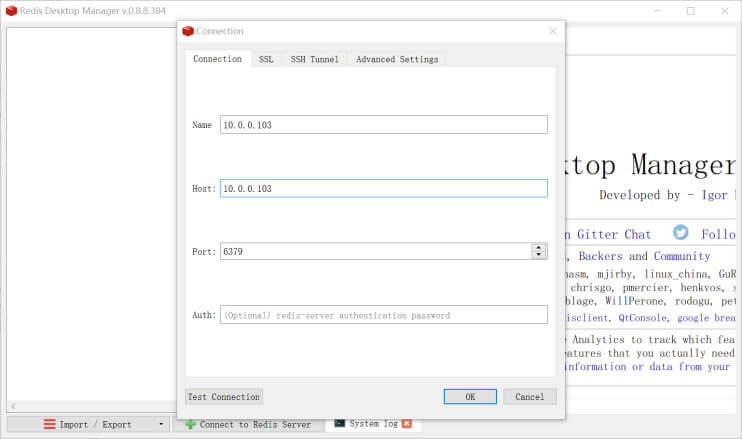
Task: Select the Connection tab
Action: [218, 59]
